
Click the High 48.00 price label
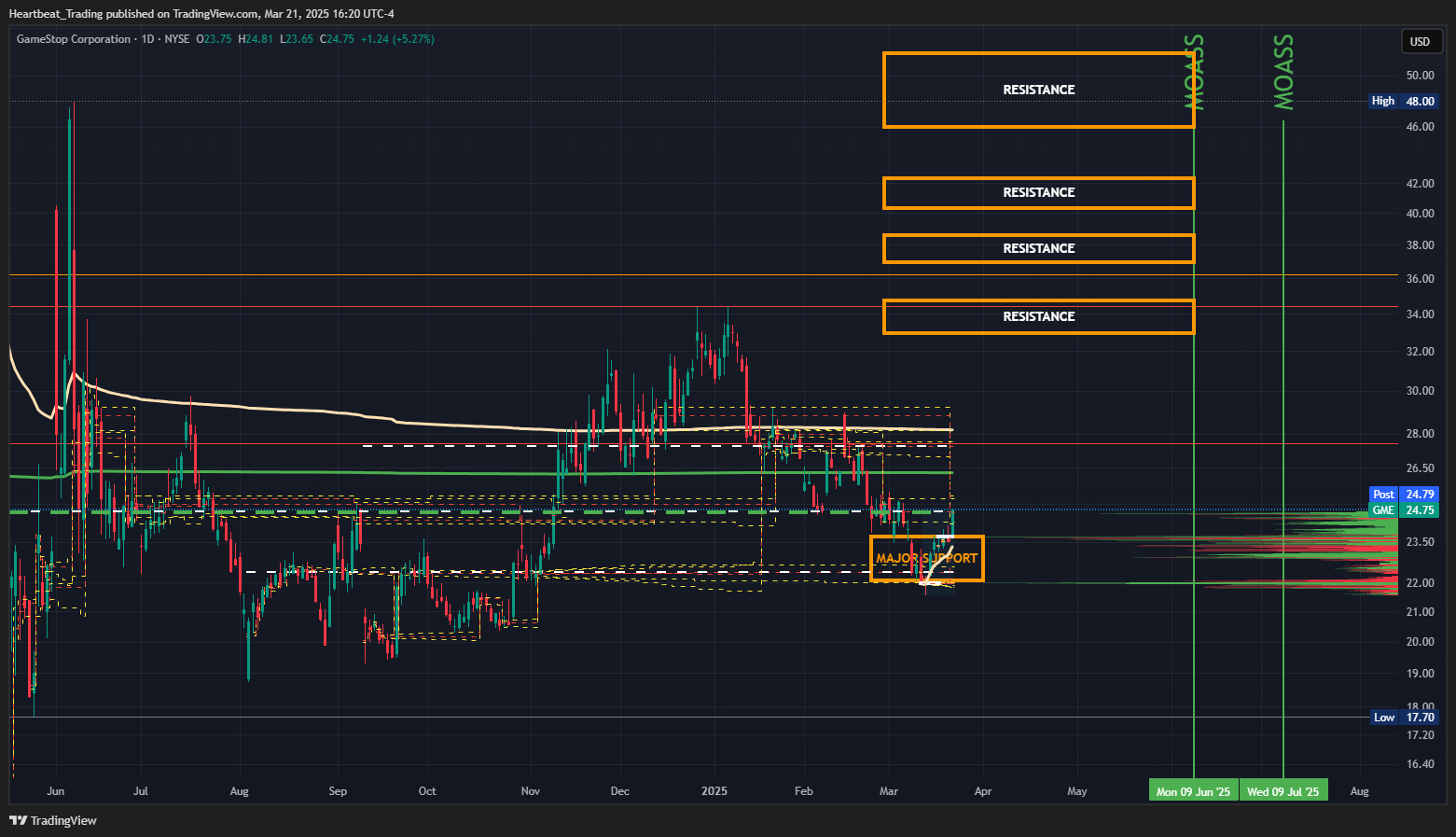click(1404, 101)
